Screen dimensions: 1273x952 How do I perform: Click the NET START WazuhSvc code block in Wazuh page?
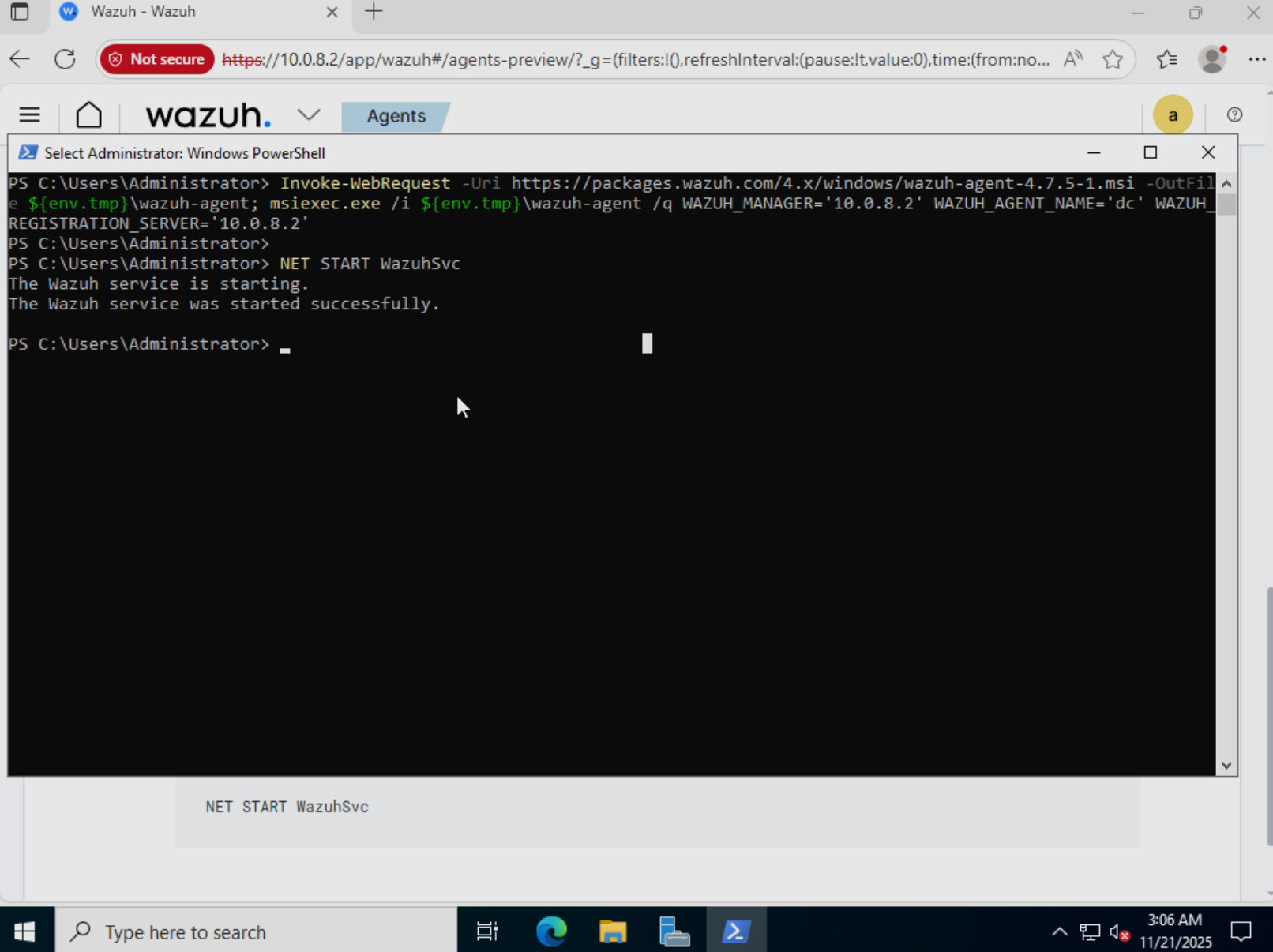[x=657, y=811]
